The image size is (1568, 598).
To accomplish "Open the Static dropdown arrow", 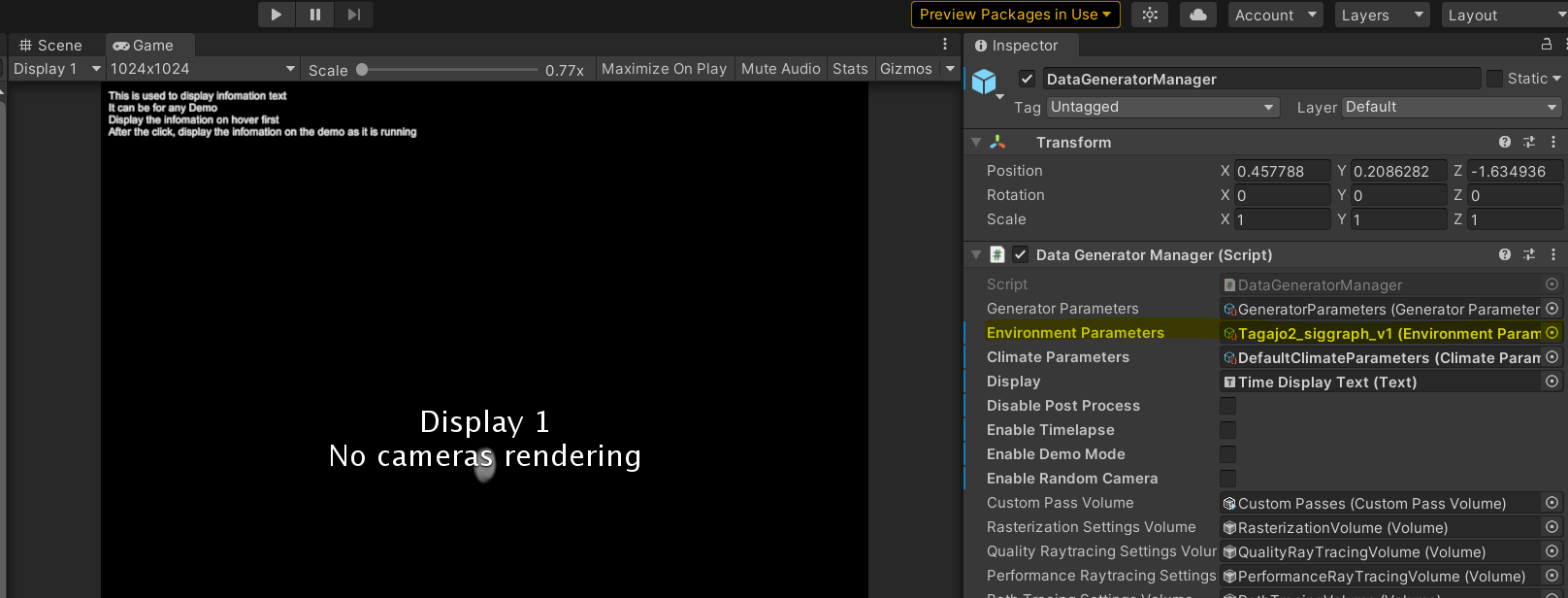I will click(1556, 79).
